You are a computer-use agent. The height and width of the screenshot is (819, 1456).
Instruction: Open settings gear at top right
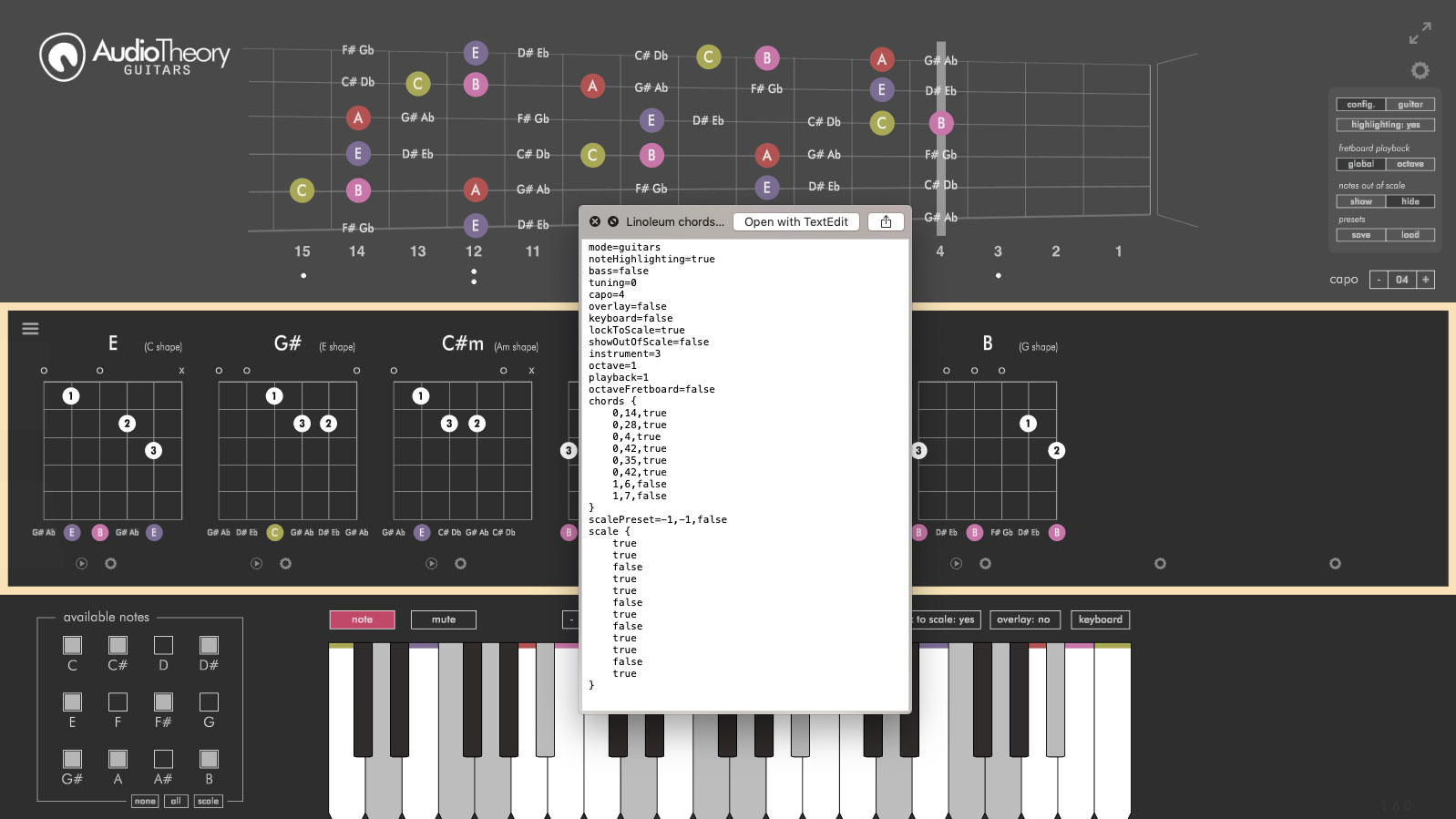click(x=1420, y=70)
